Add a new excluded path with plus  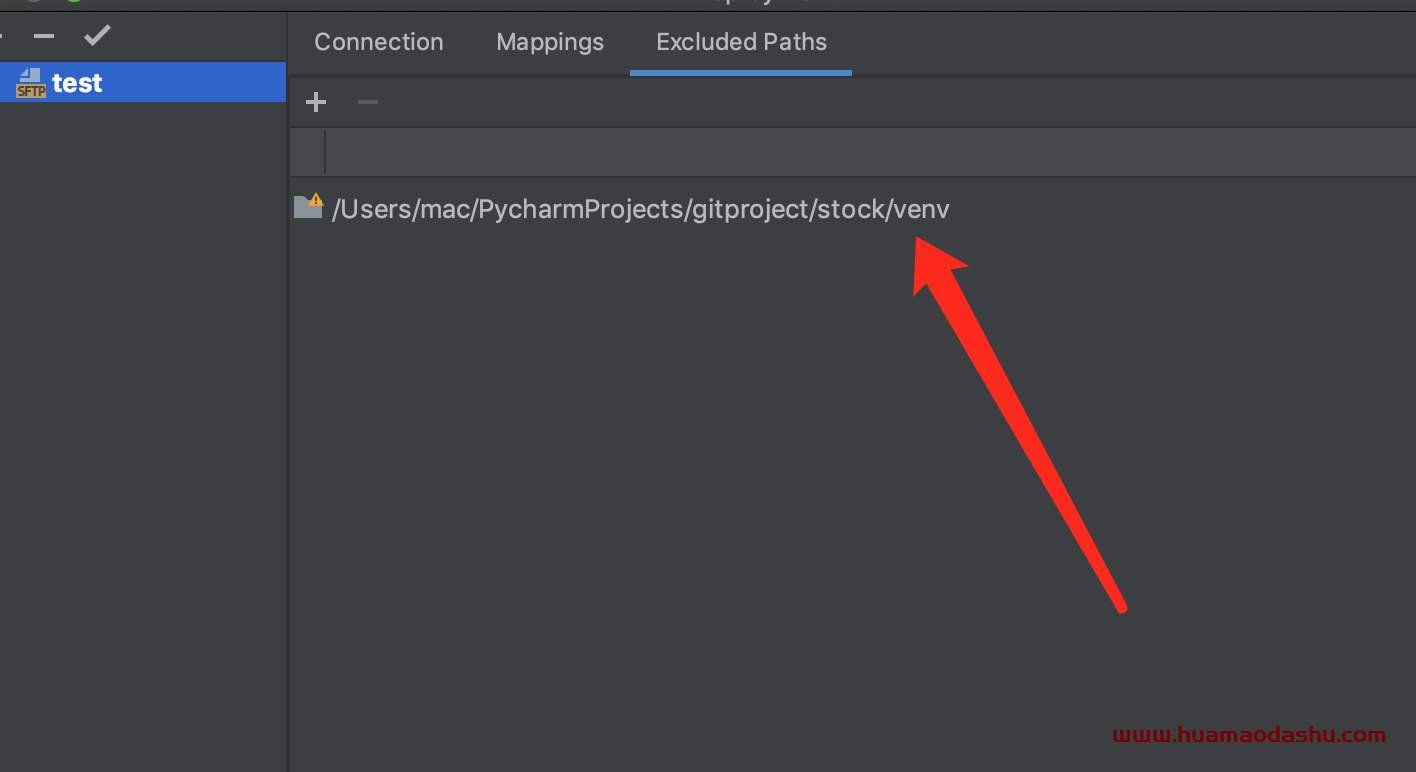click(x=316, y=102)
